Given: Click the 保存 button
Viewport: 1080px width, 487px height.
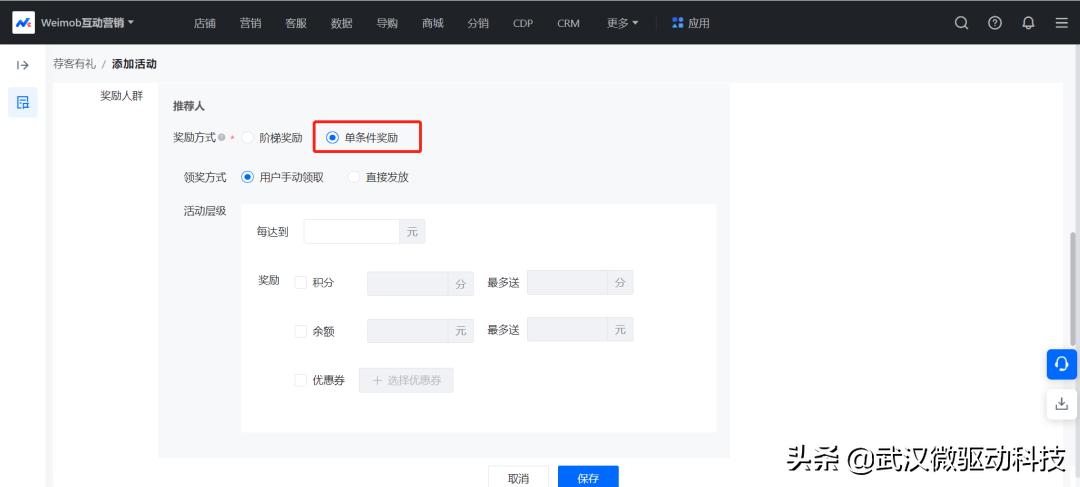Looking at the screenshot, I should [588, 477].
